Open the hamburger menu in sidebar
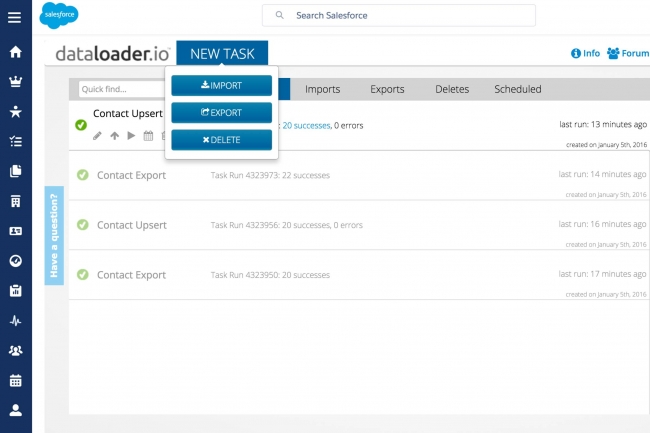The height and width of the screenshot is (433, 650). pos(15,17)
